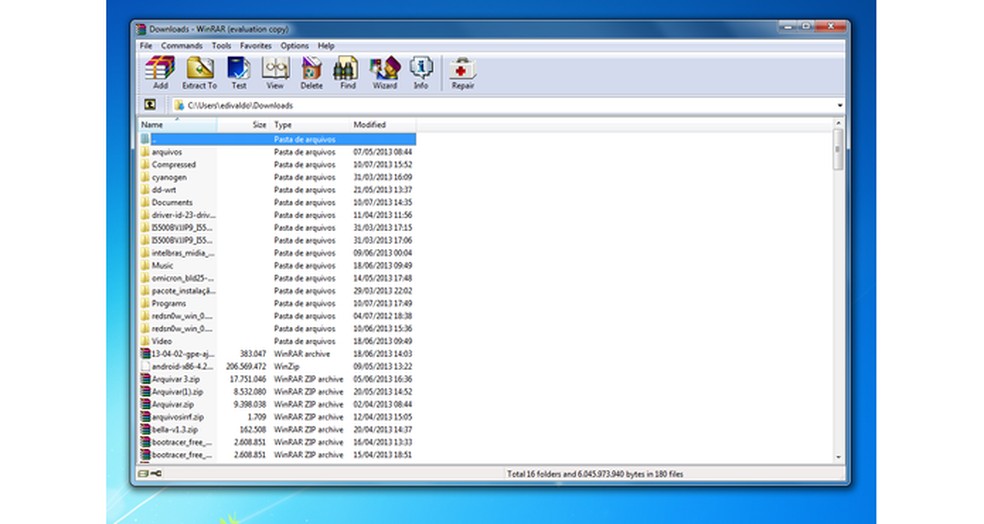Click the Delete toolbar icon
This screenshot has height=524, width=984.
311,68
